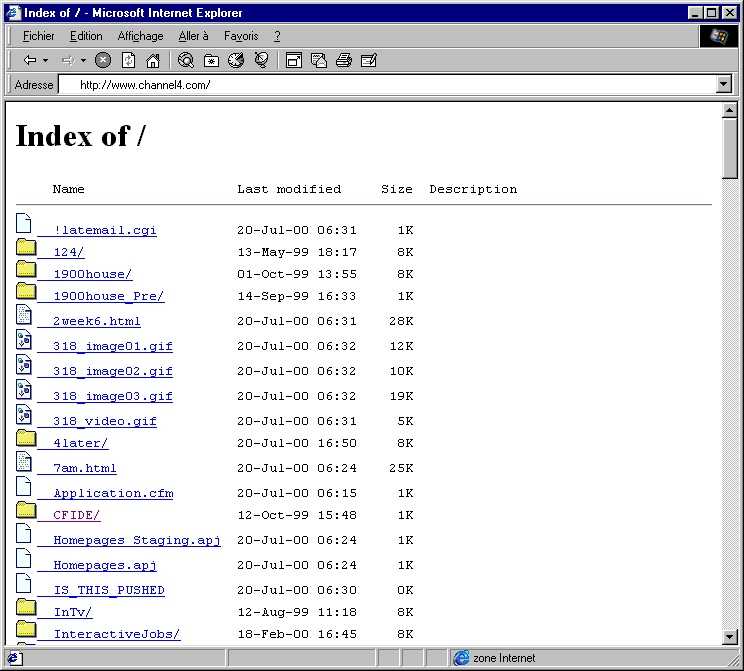Click the folder icon beside 4later/
This screenshot has width=744, height=671.
pyautogui.click(x=26, y=438)
